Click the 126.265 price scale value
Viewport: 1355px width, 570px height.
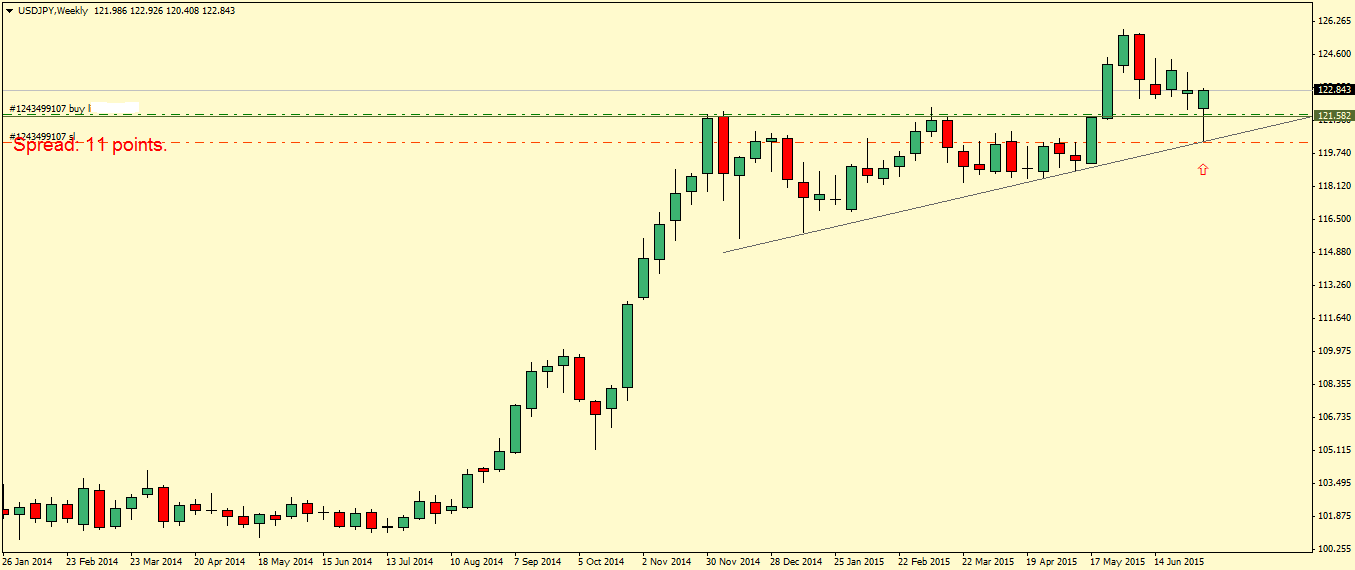point(1336,21)
